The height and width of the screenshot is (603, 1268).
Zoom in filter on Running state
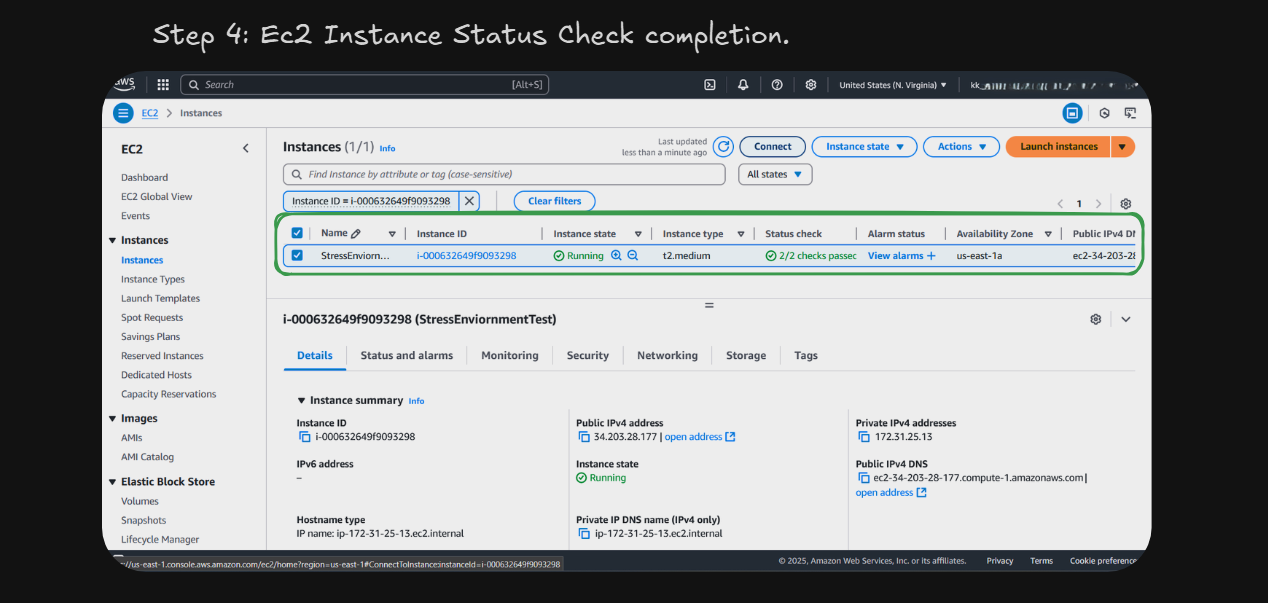[616, 256]
